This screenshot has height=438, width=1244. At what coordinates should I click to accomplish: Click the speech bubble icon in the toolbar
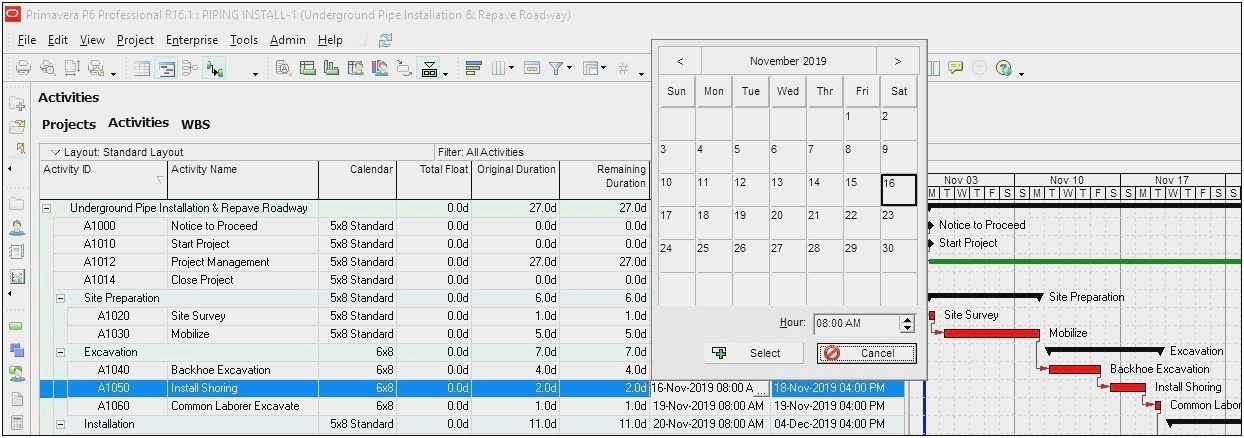click(955, 68)
